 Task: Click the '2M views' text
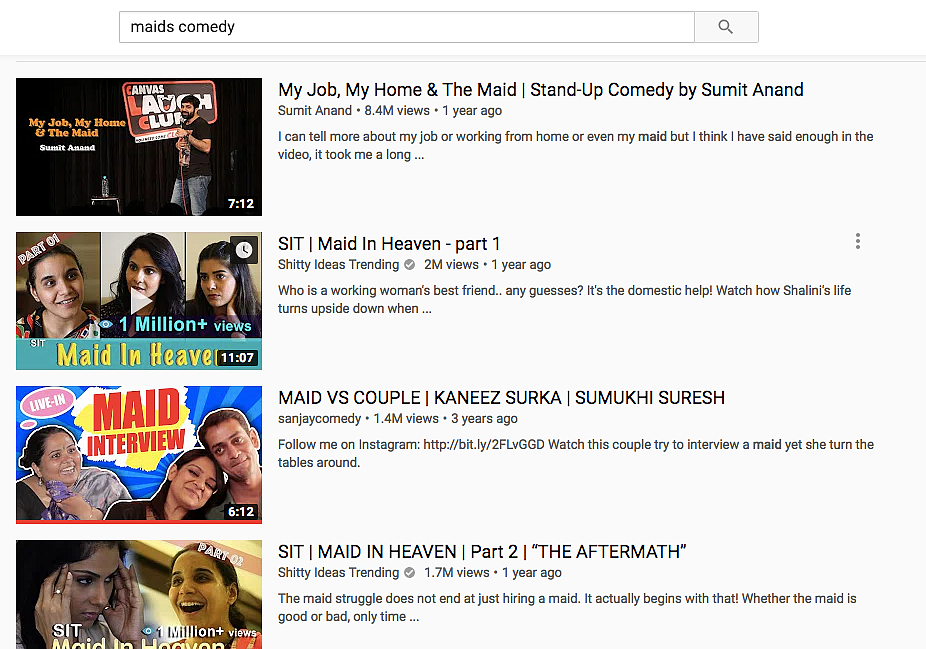[451, 265]
